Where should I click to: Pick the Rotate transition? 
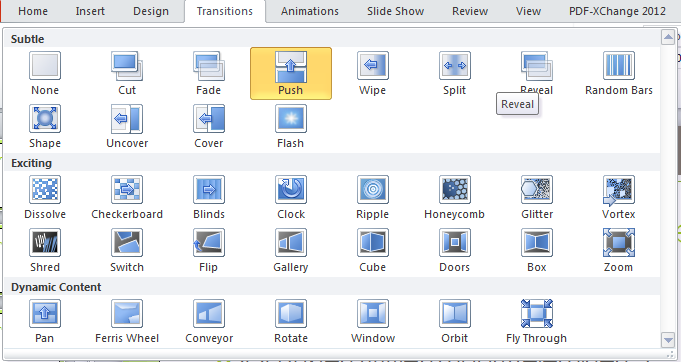(291, 322)
